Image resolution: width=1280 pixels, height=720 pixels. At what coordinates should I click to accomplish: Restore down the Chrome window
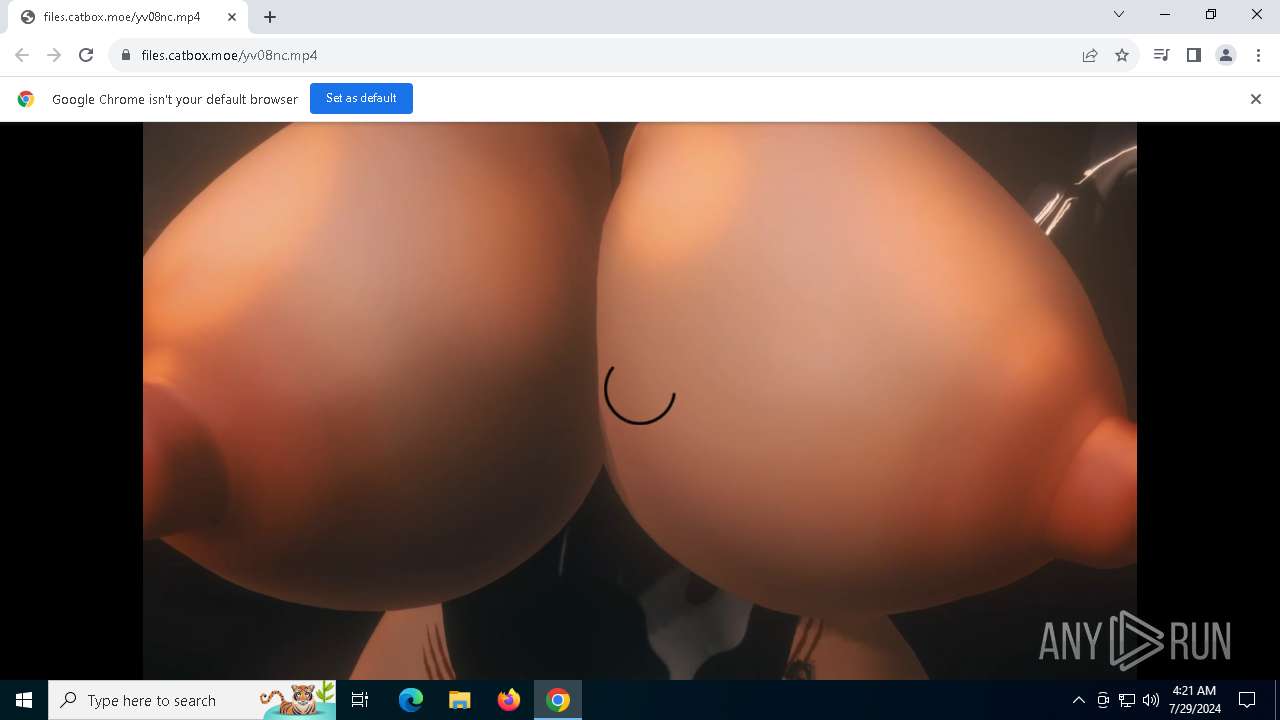[x=1211, y=14]
